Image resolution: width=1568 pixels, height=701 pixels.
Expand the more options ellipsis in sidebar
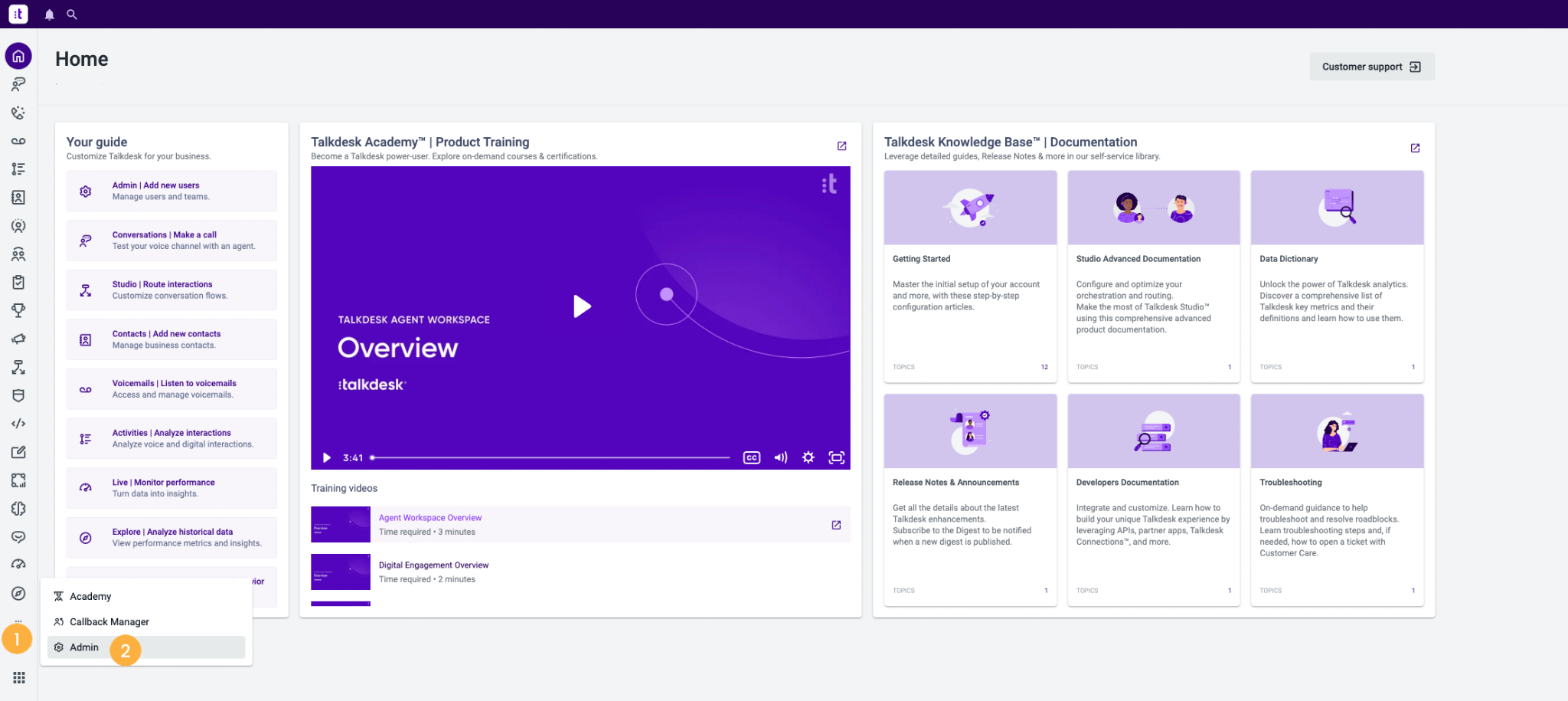[18, 621]
